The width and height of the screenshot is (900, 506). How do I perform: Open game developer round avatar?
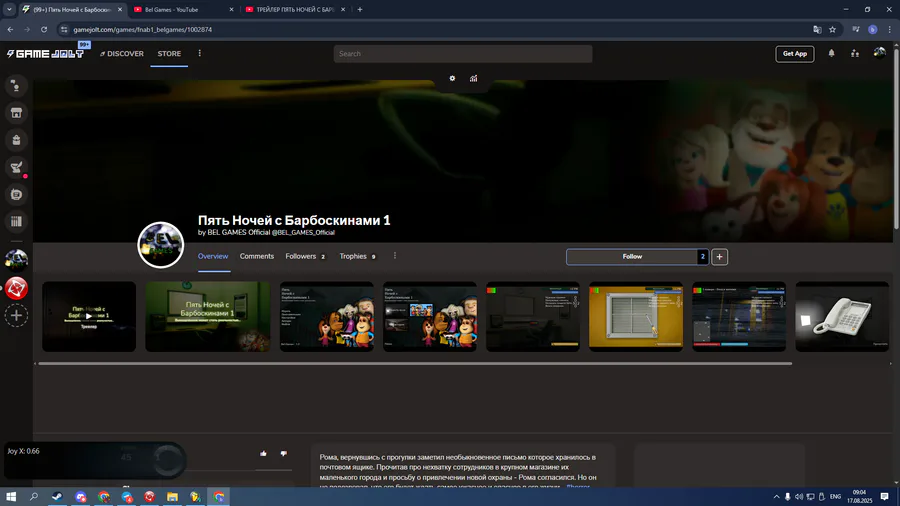click(161, 245)
